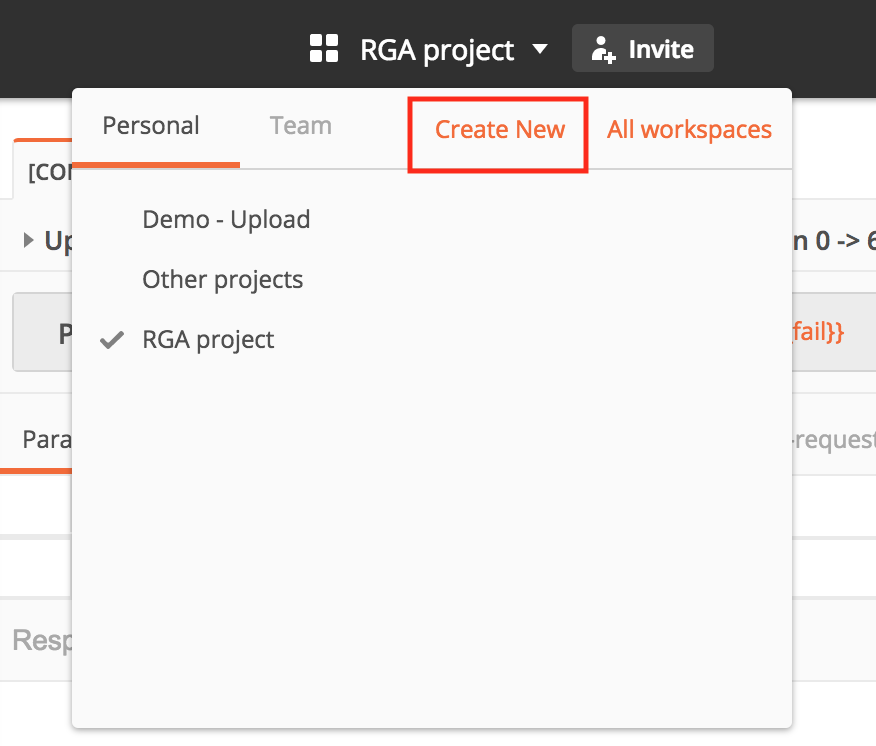Click the Create New workspace link
This screenshot has height=746, width=876.
coord(499,130)
